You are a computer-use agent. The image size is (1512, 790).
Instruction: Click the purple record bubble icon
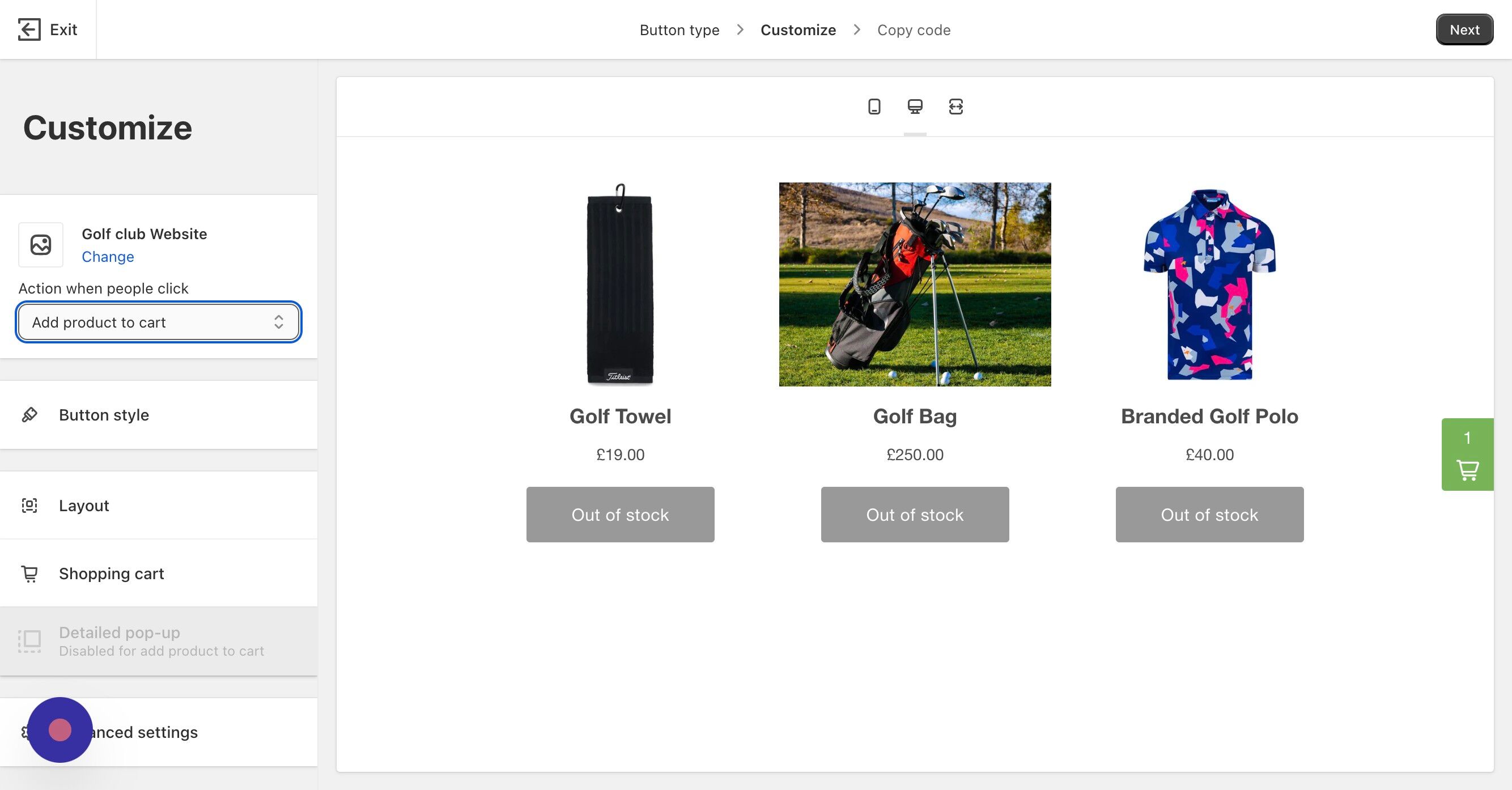click(60, 729)
